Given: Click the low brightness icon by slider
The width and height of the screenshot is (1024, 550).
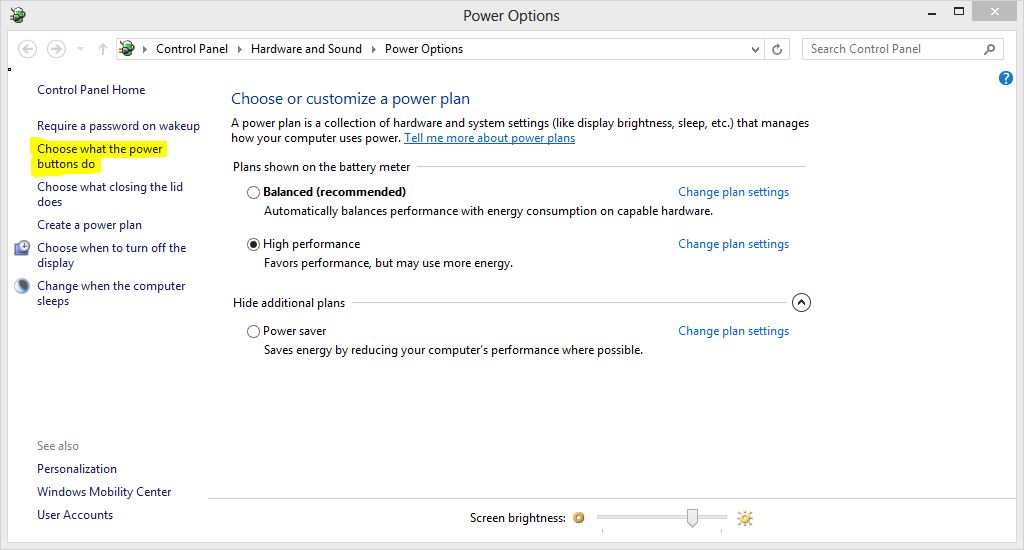Looking at the screenshot, I should pyautogui.click(x=579, y=518).
